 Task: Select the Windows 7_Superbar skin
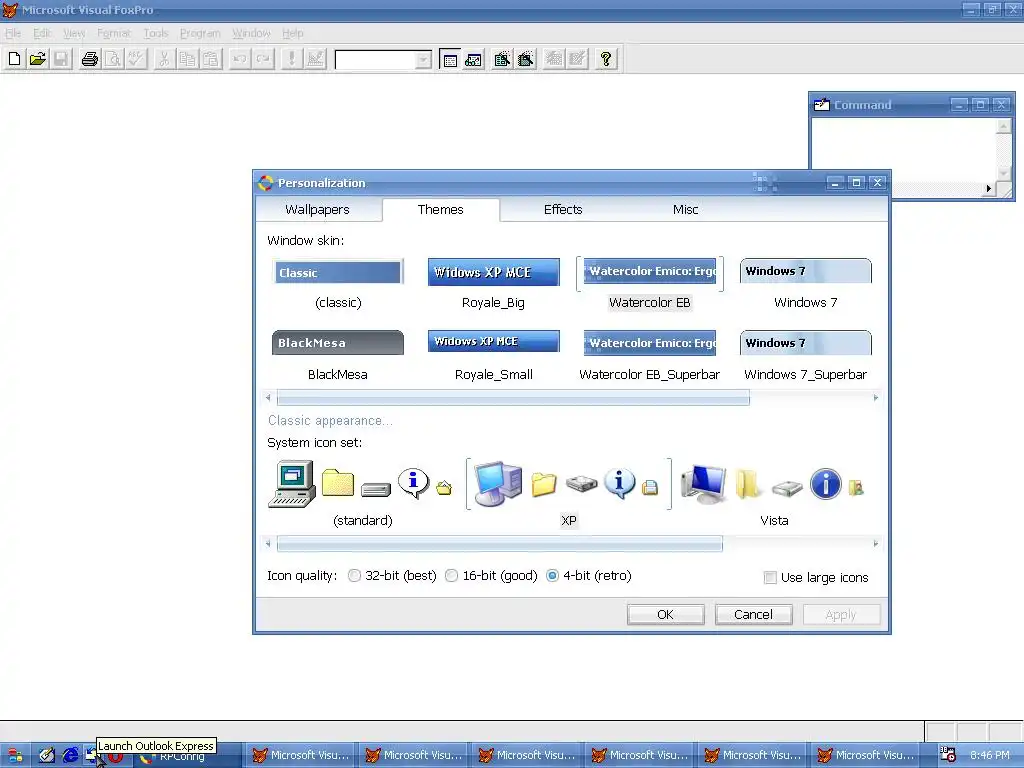[x=806, y=357]
